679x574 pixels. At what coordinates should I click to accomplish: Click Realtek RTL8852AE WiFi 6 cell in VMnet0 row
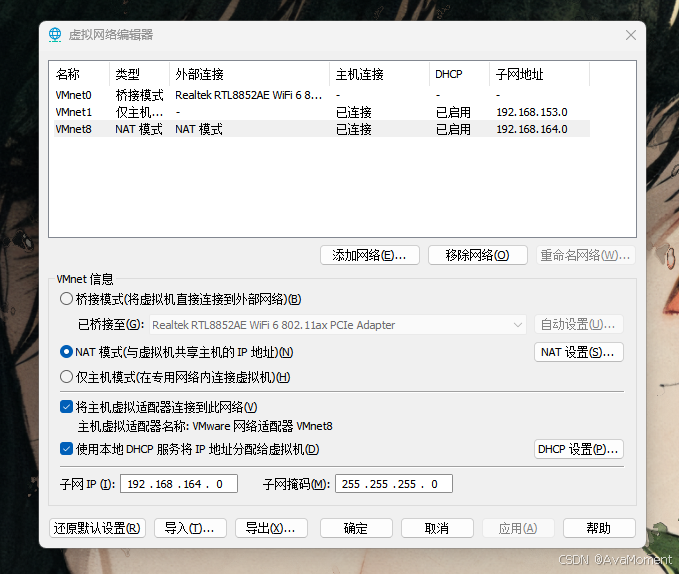[249, 95]
